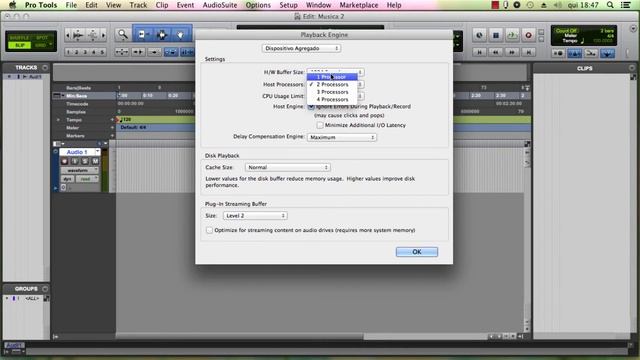Click zoom preset 1 button
The image size is (640, 360).
pyautogui.click(x=68, y=52)
